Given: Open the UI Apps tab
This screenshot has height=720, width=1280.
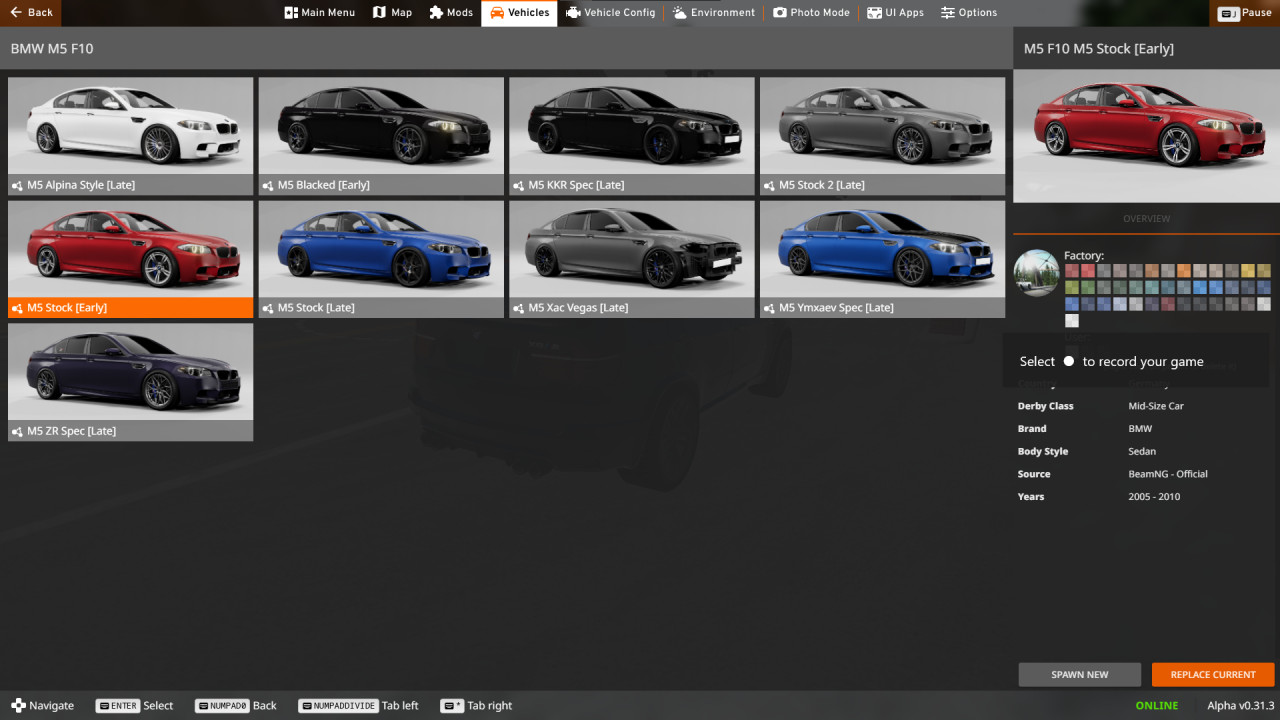Looking at the screenshot, I should (x=895, y=12).
